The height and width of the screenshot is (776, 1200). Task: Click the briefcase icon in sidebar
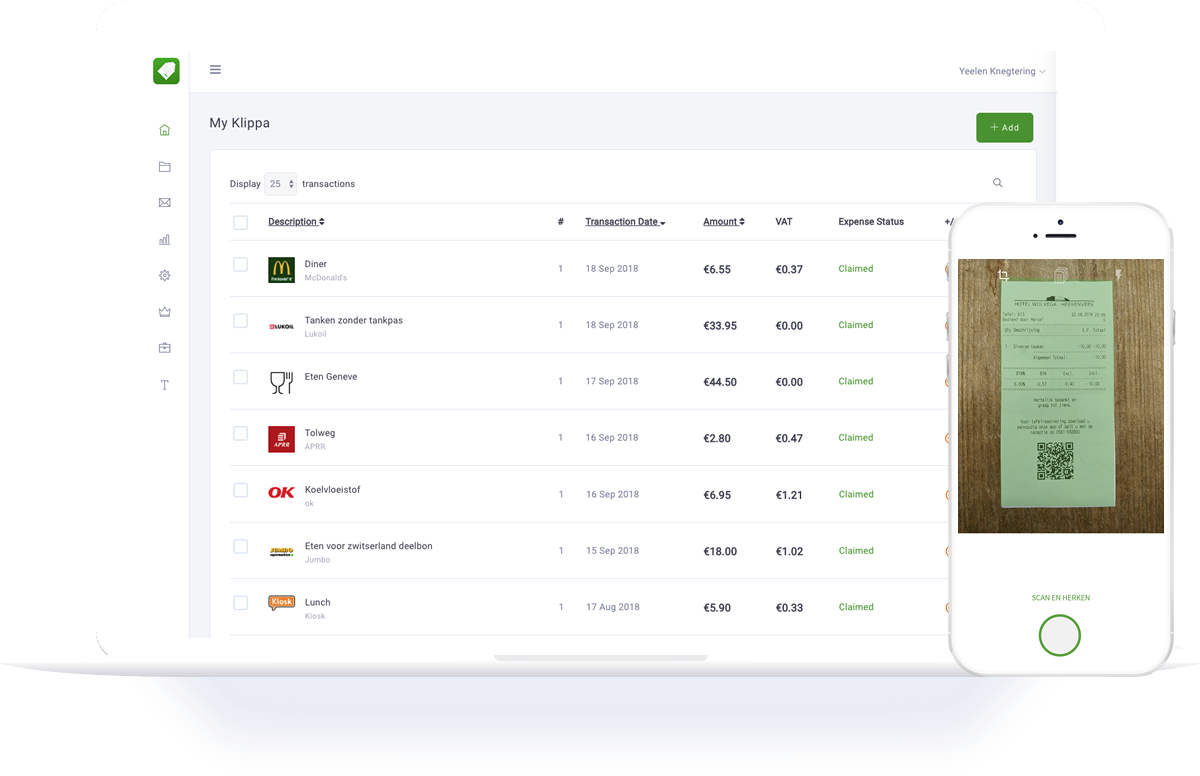[165, 348]
